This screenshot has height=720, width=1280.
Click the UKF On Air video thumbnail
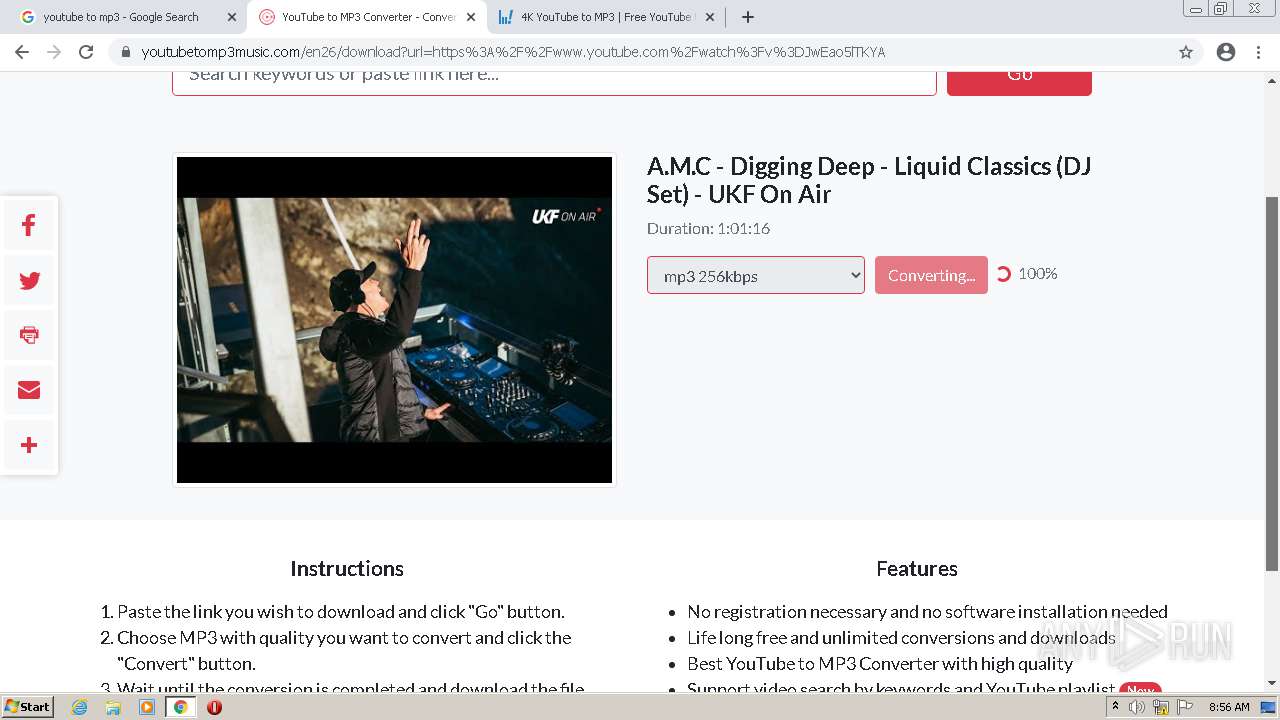point(394,320)
